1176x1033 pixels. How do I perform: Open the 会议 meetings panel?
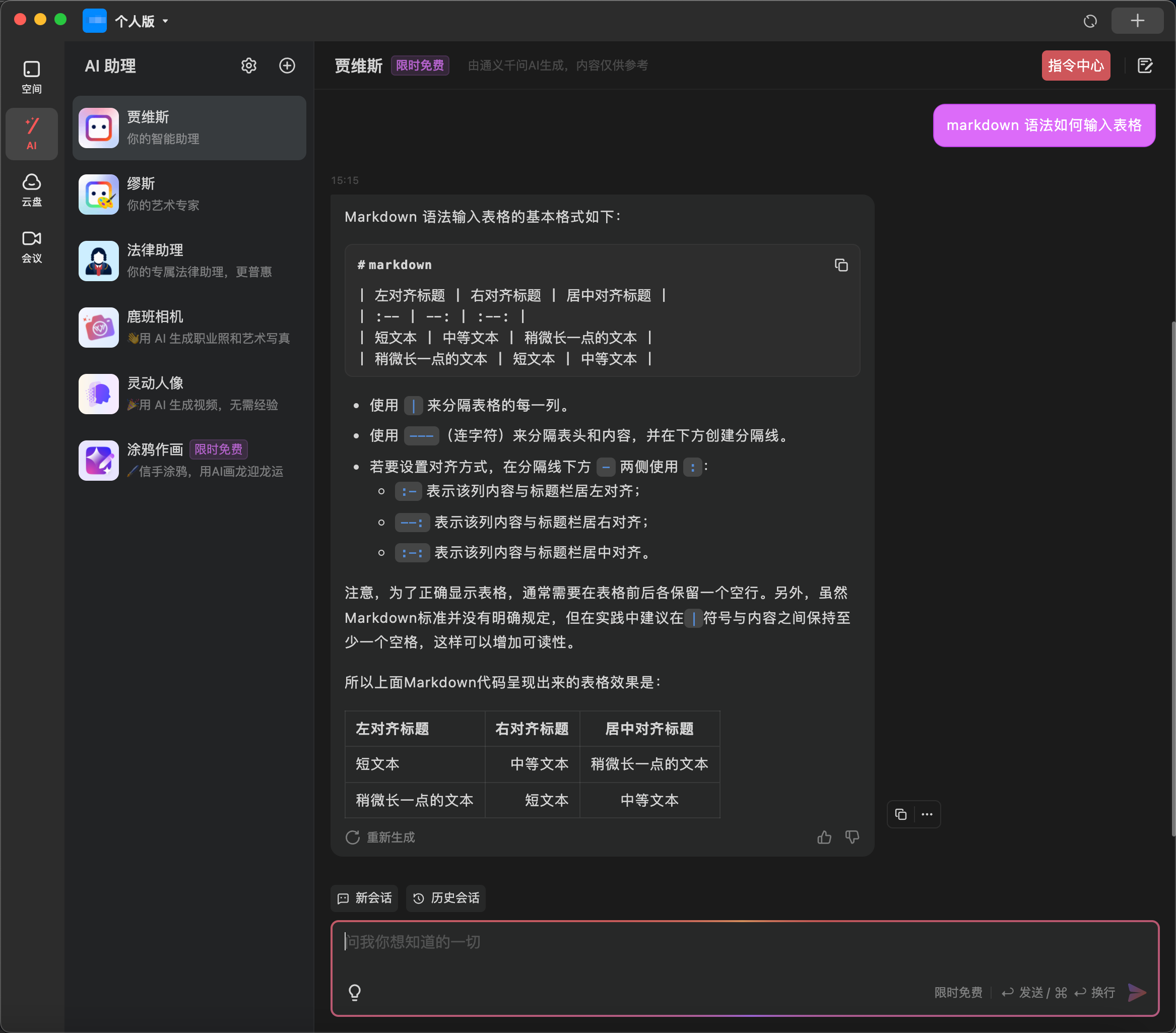pos(32,246)
